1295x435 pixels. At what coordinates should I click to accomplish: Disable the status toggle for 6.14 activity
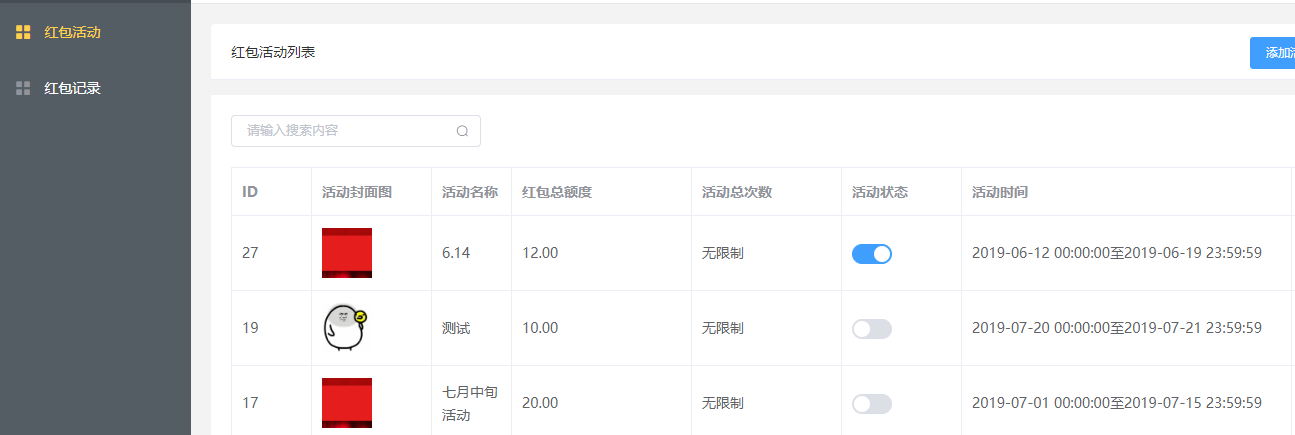[871, 254]
